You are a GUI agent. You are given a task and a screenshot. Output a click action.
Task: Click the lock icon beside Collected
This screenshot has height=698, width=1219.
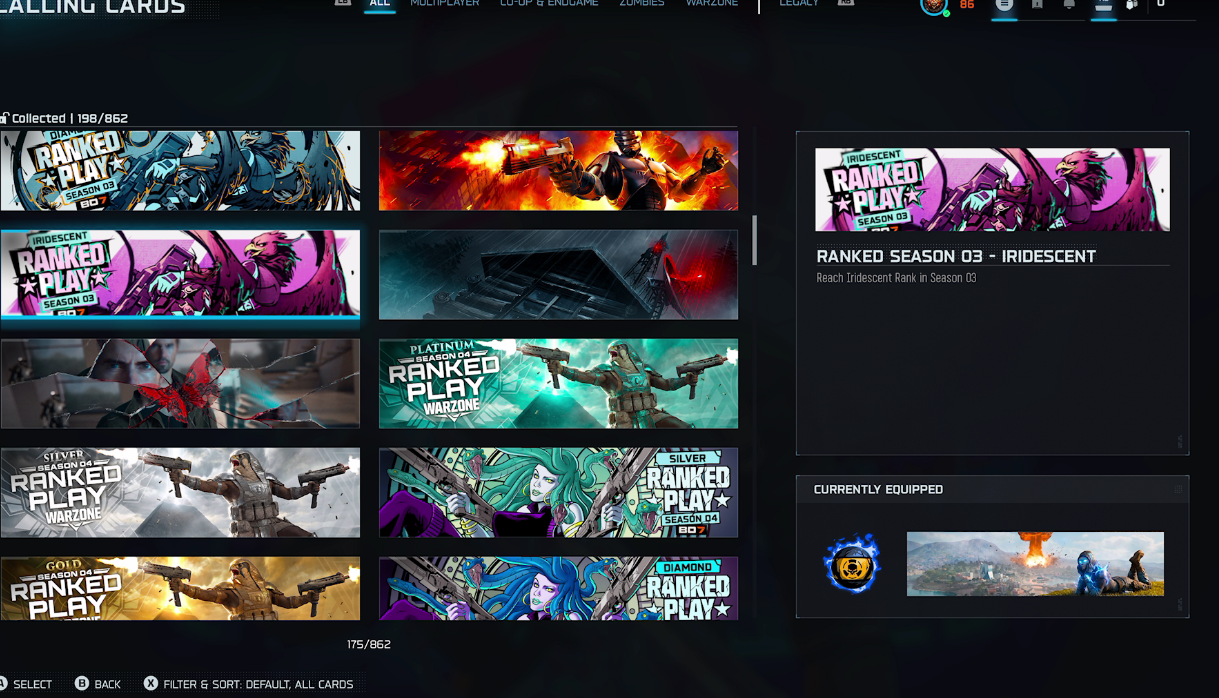(x=5, y=118)
